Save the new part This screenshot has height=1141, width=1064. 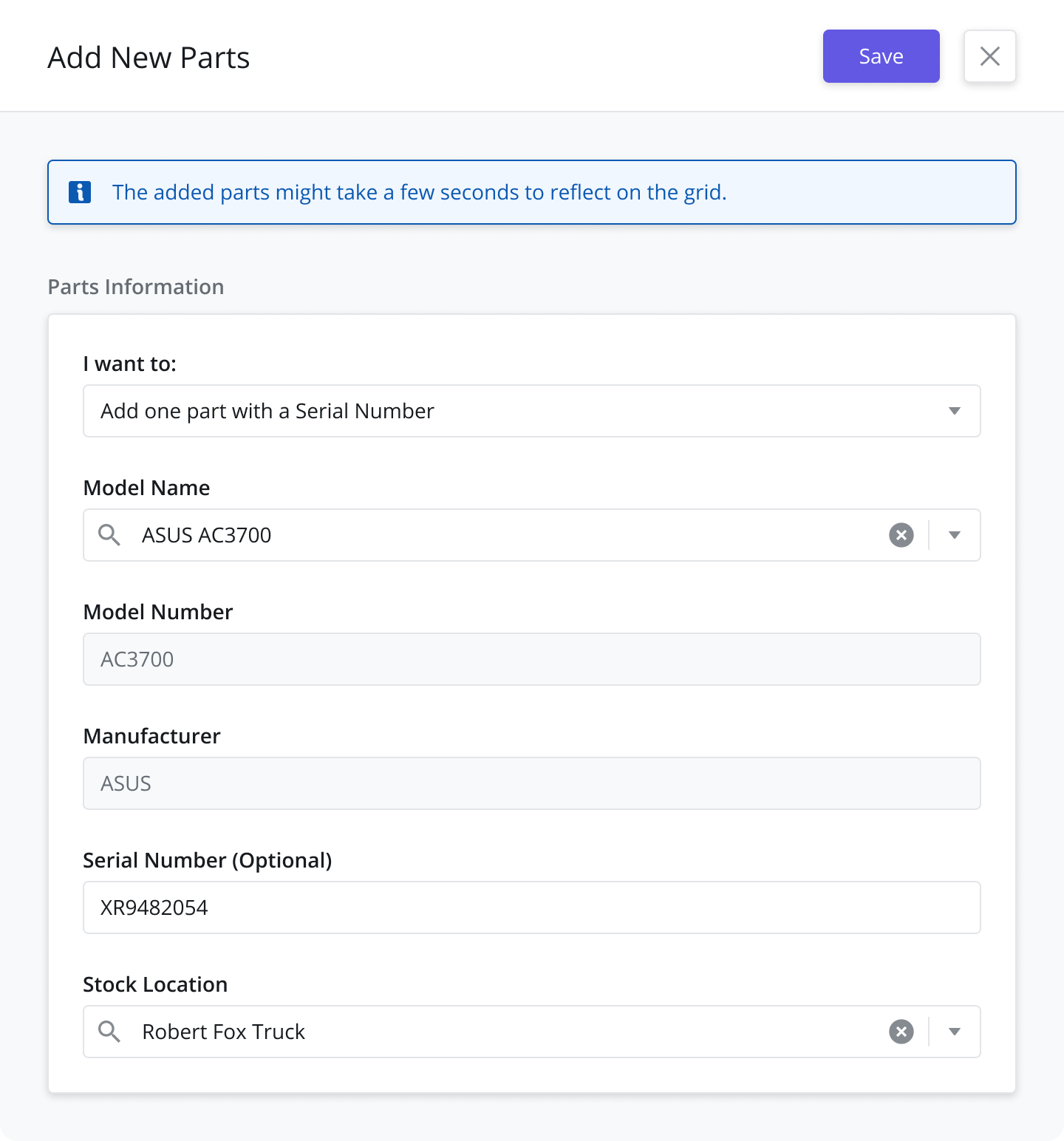[881, 56]
